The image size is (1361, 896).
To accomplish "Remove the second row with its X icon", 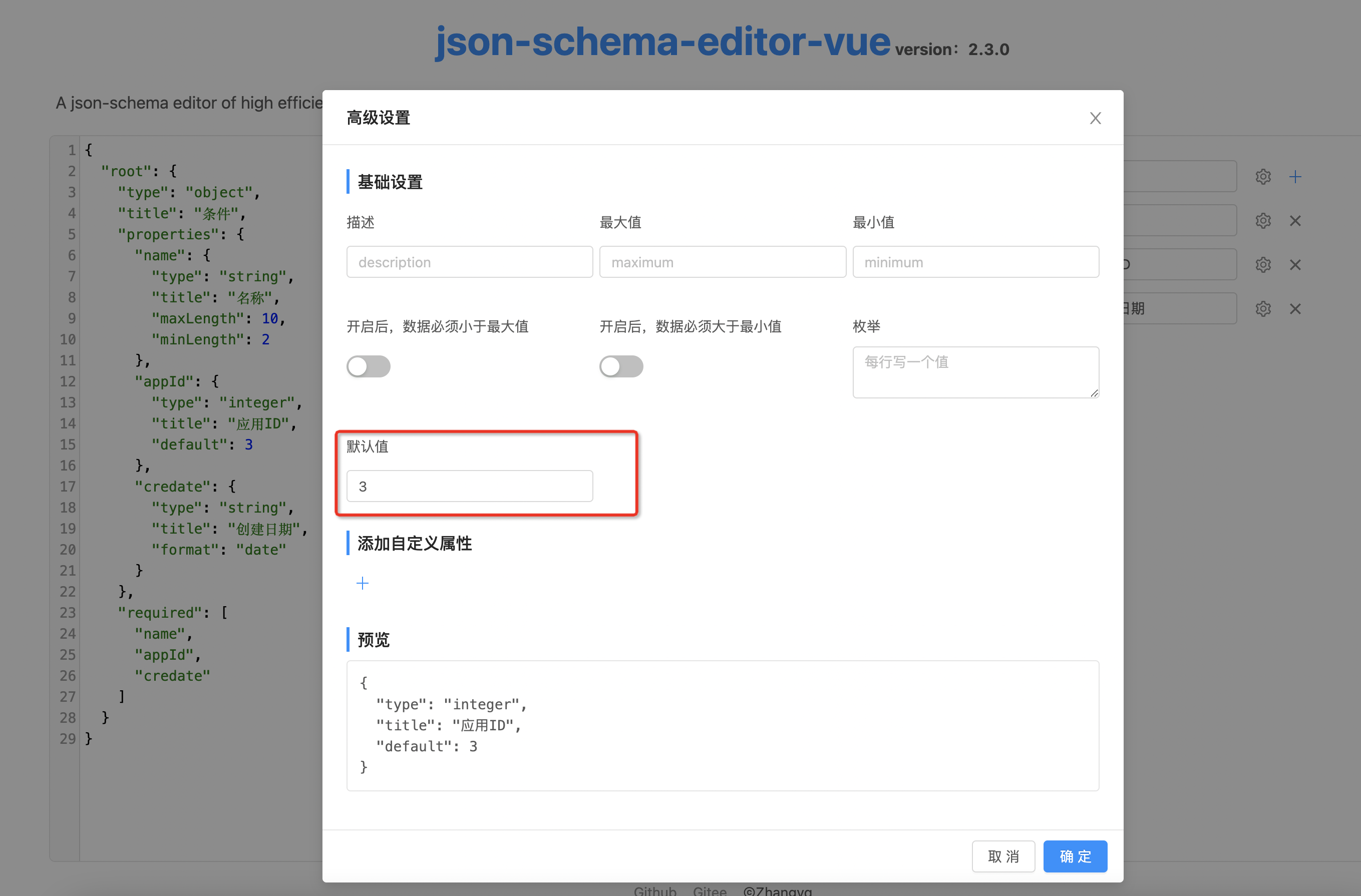I will pyautogui.click(x=1295, y=221).
